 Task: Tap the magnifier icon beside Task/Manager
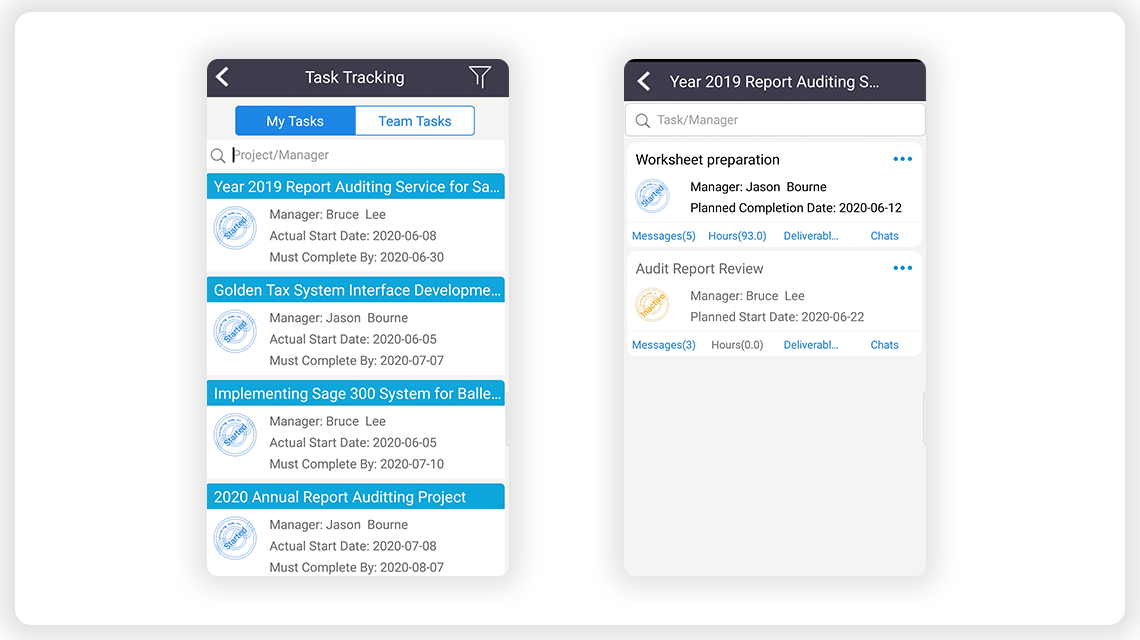[643, 121]
